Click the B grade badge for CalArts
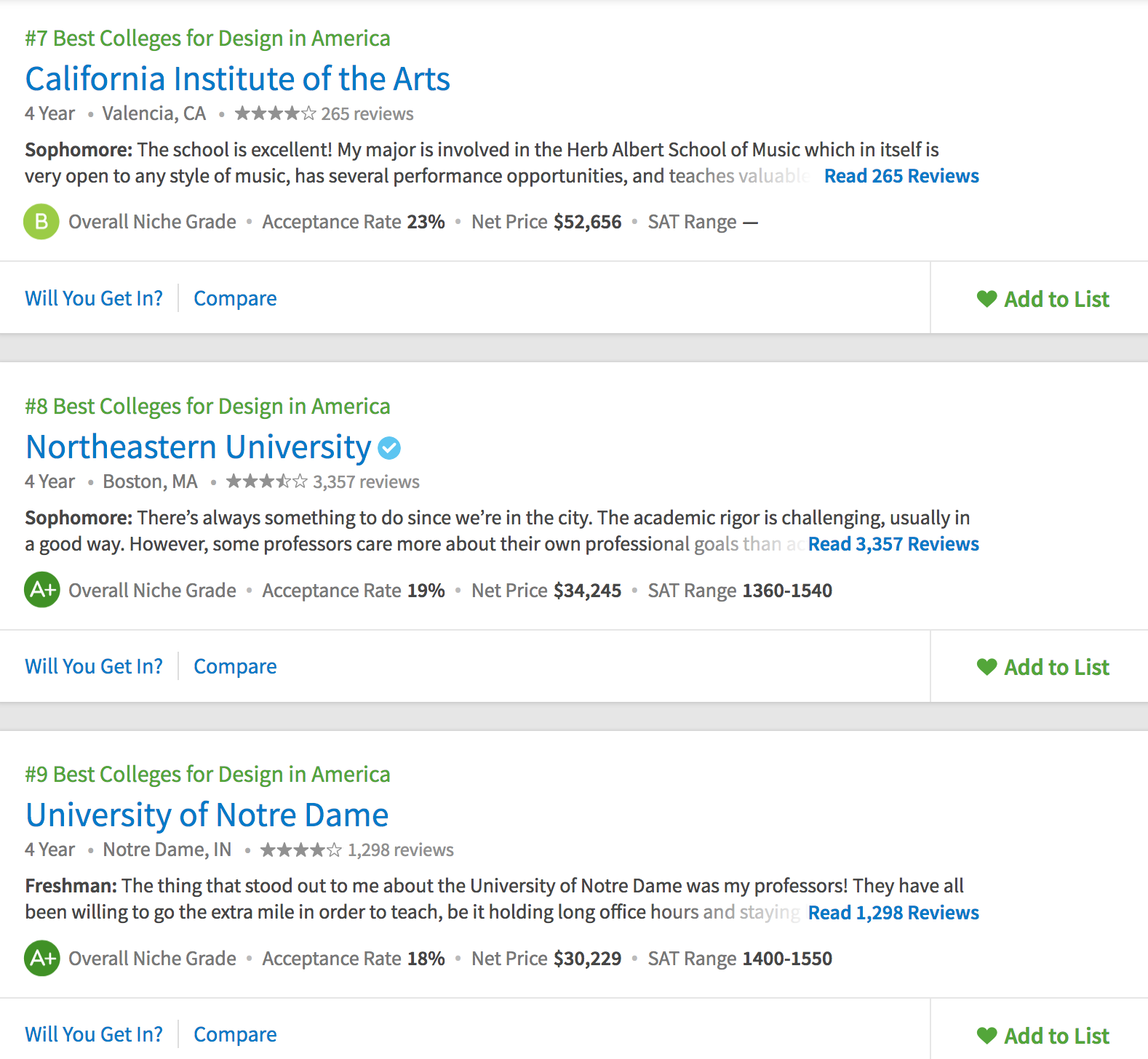The width and height of the screenshot is (1148, 1059). click(41, 222)
